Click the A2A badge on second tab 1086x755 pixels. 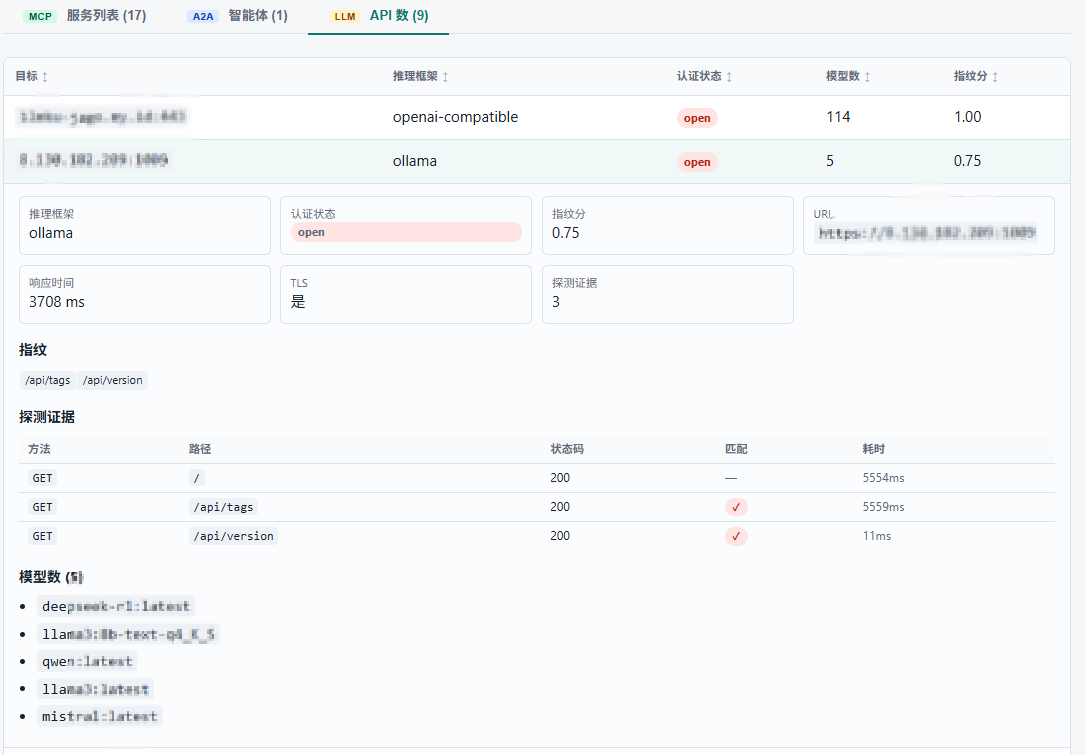tap(203, 17)
